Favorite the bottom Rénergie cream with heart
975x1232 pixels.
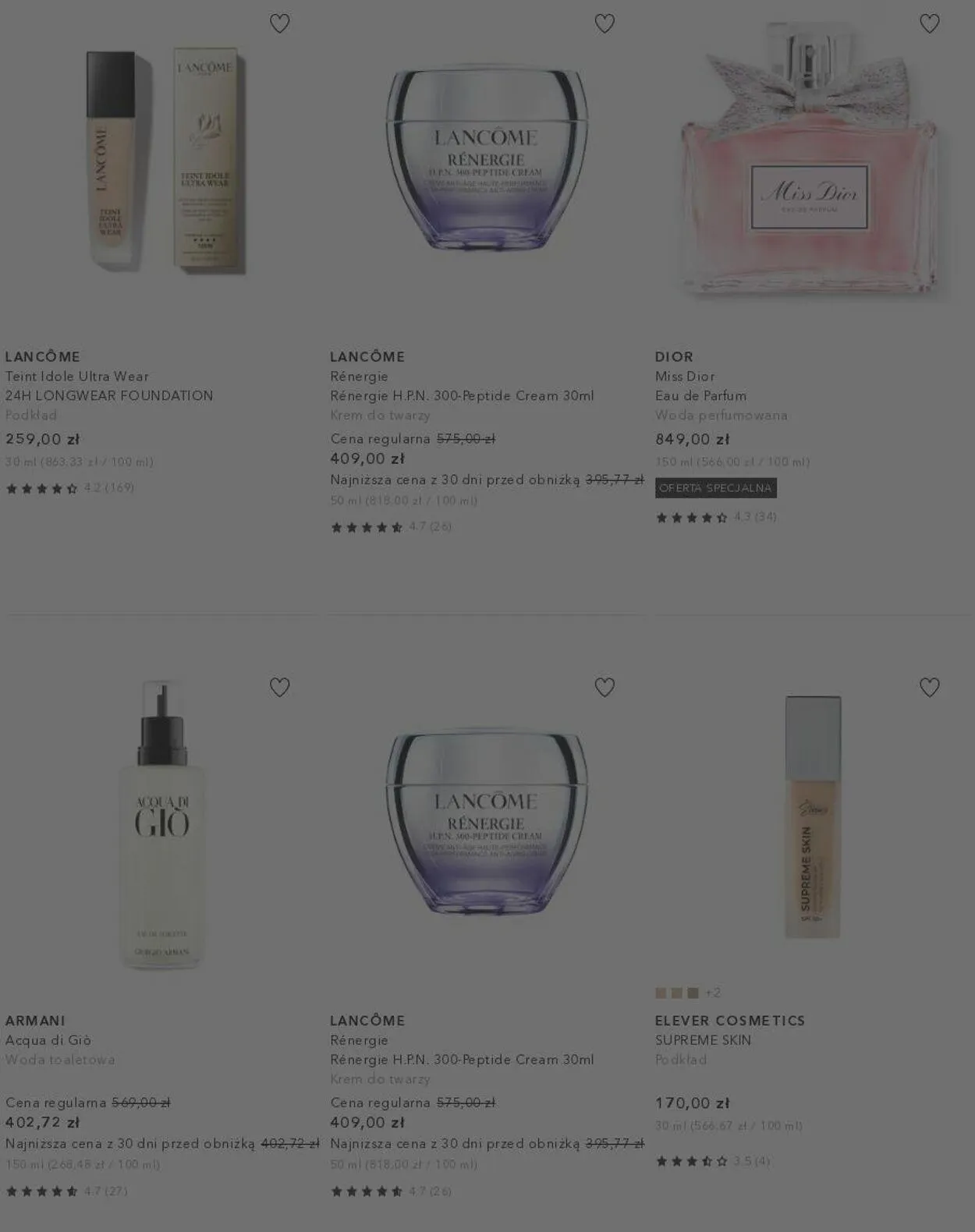(x=604, y=687)
